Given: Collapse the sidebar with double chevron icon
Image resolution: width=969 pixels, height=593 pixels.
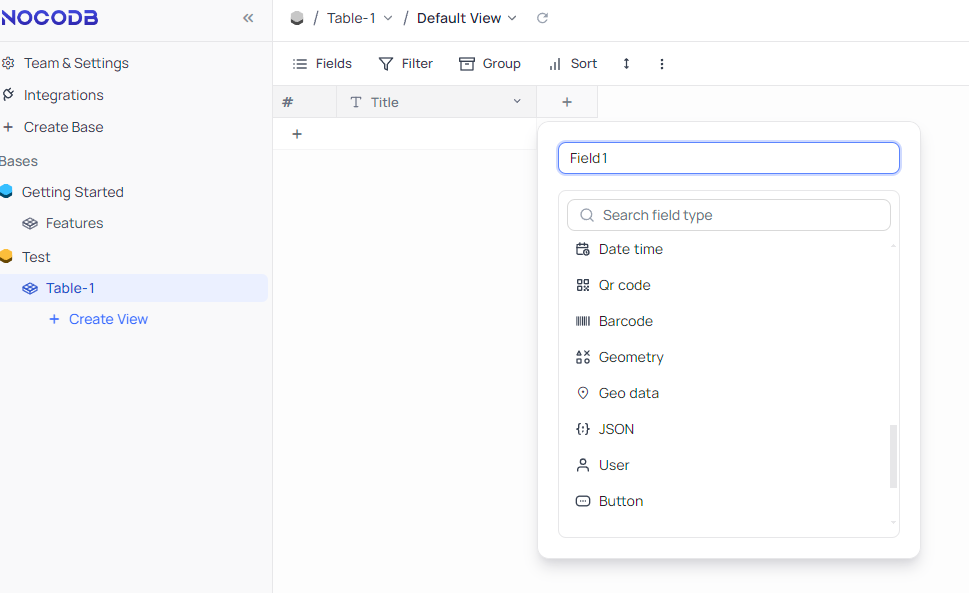Looking at the screenshot, I should coord(248,18).
